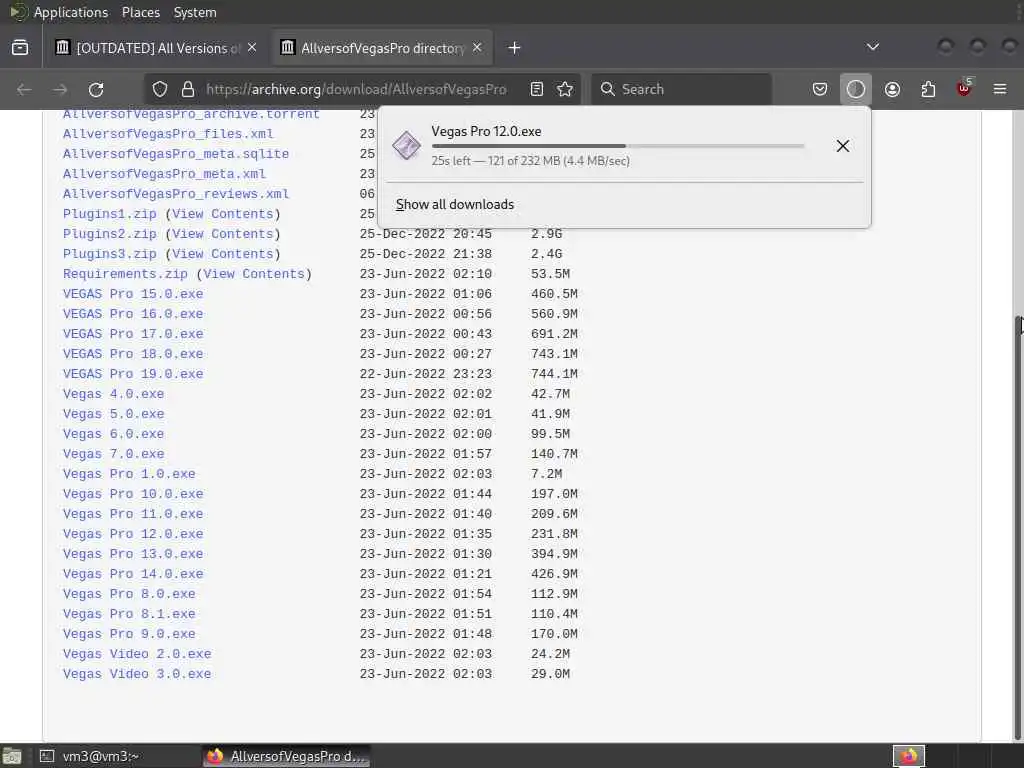Go back to the previous page
The width and height of the screenshot is (1024, 768).
[24, 89]
